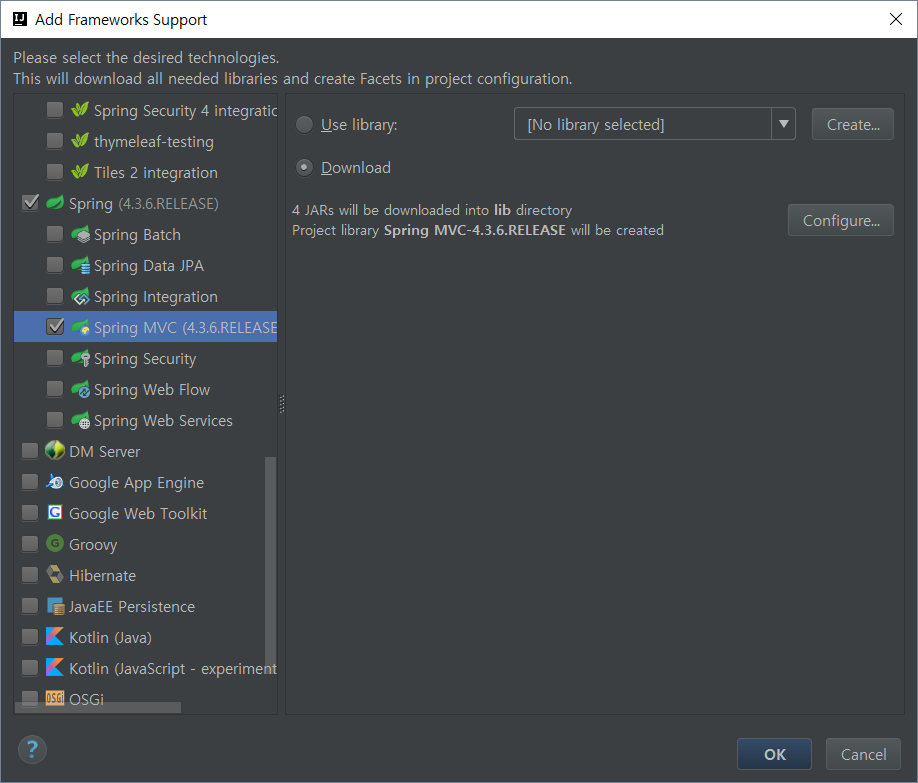
Task: Check the DM Server checkbox
Action: click(x=30, y=450)
